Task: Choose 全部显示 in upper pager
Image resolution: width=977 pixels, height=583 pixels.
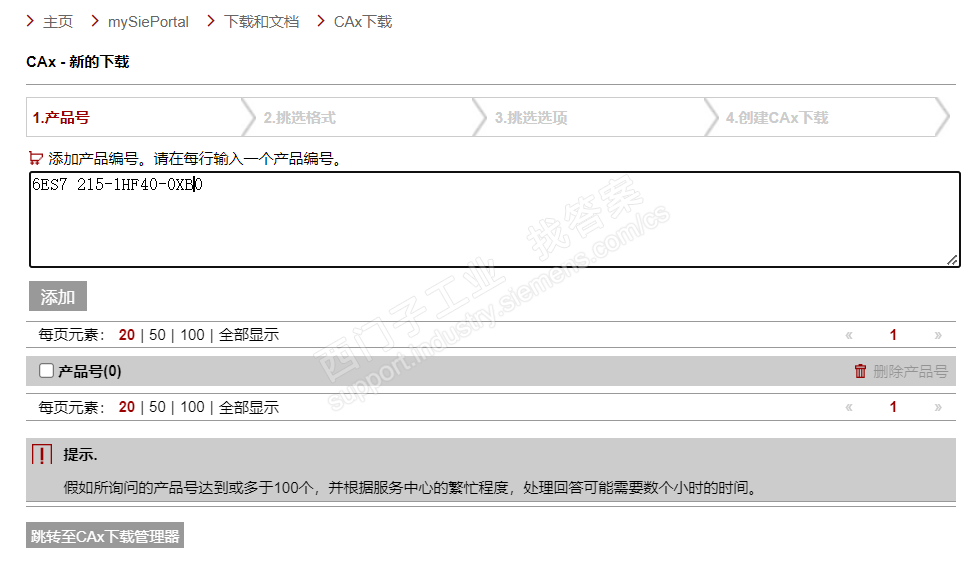Action: point(249,335)
